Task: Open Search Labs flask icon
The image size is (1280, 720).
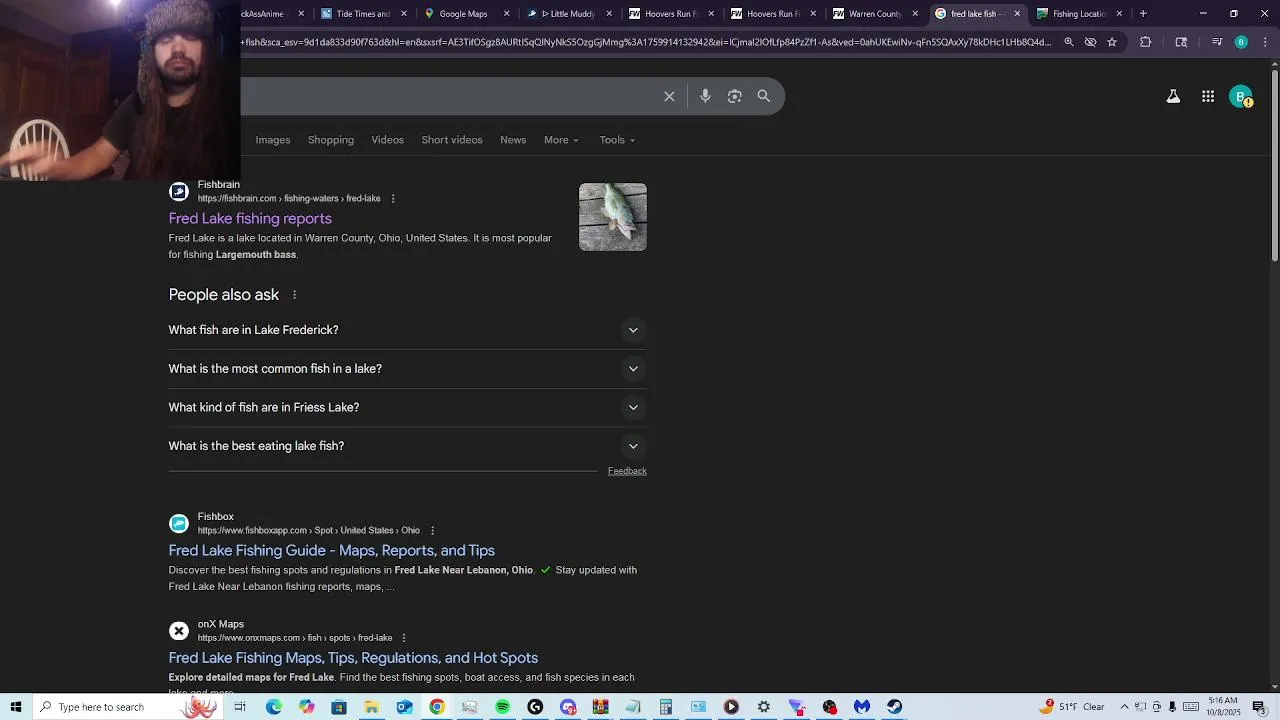Action: [x=1173, y=97]
